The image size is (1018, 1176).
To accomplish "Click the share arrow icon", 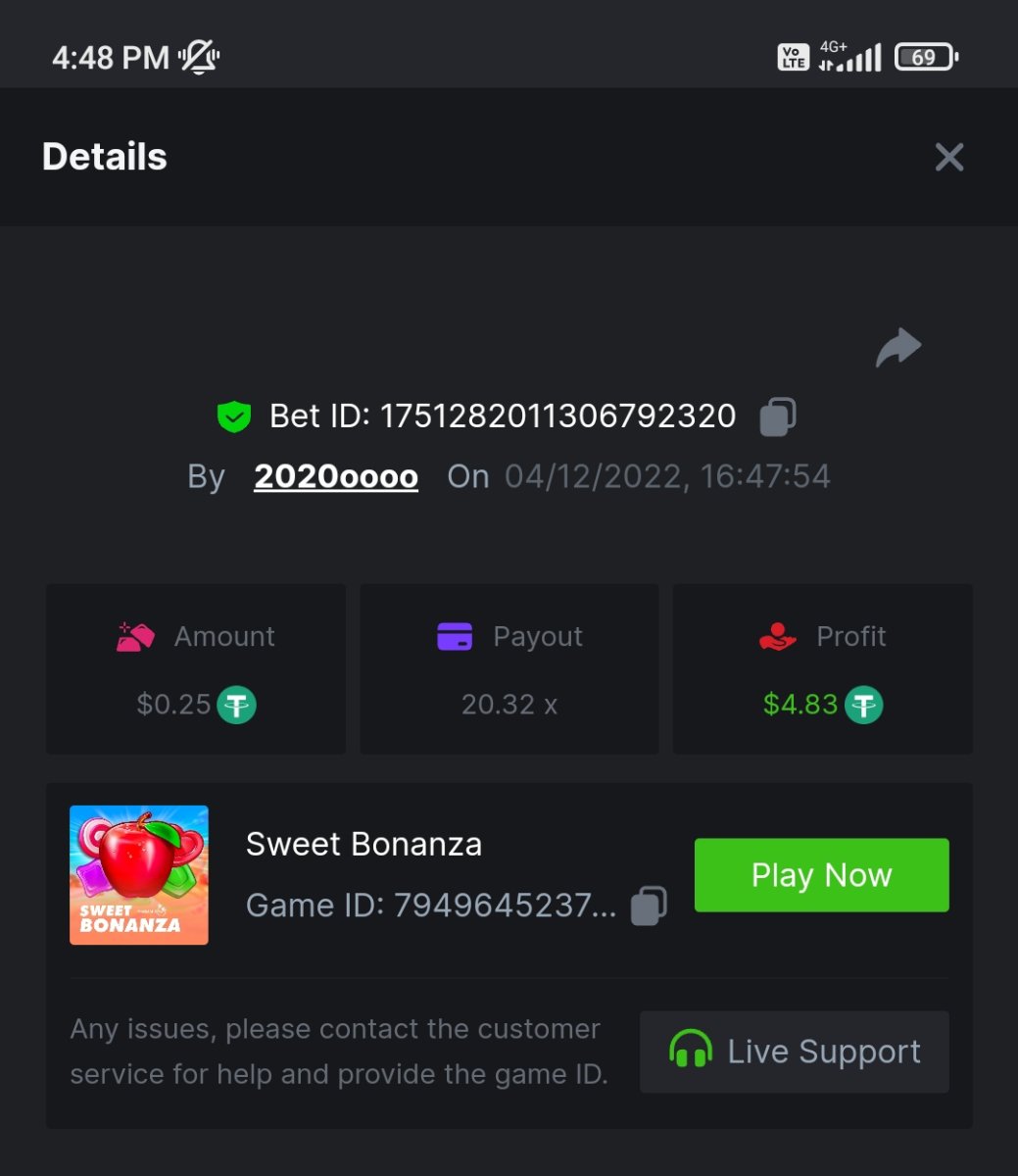I will click(898, 348).
